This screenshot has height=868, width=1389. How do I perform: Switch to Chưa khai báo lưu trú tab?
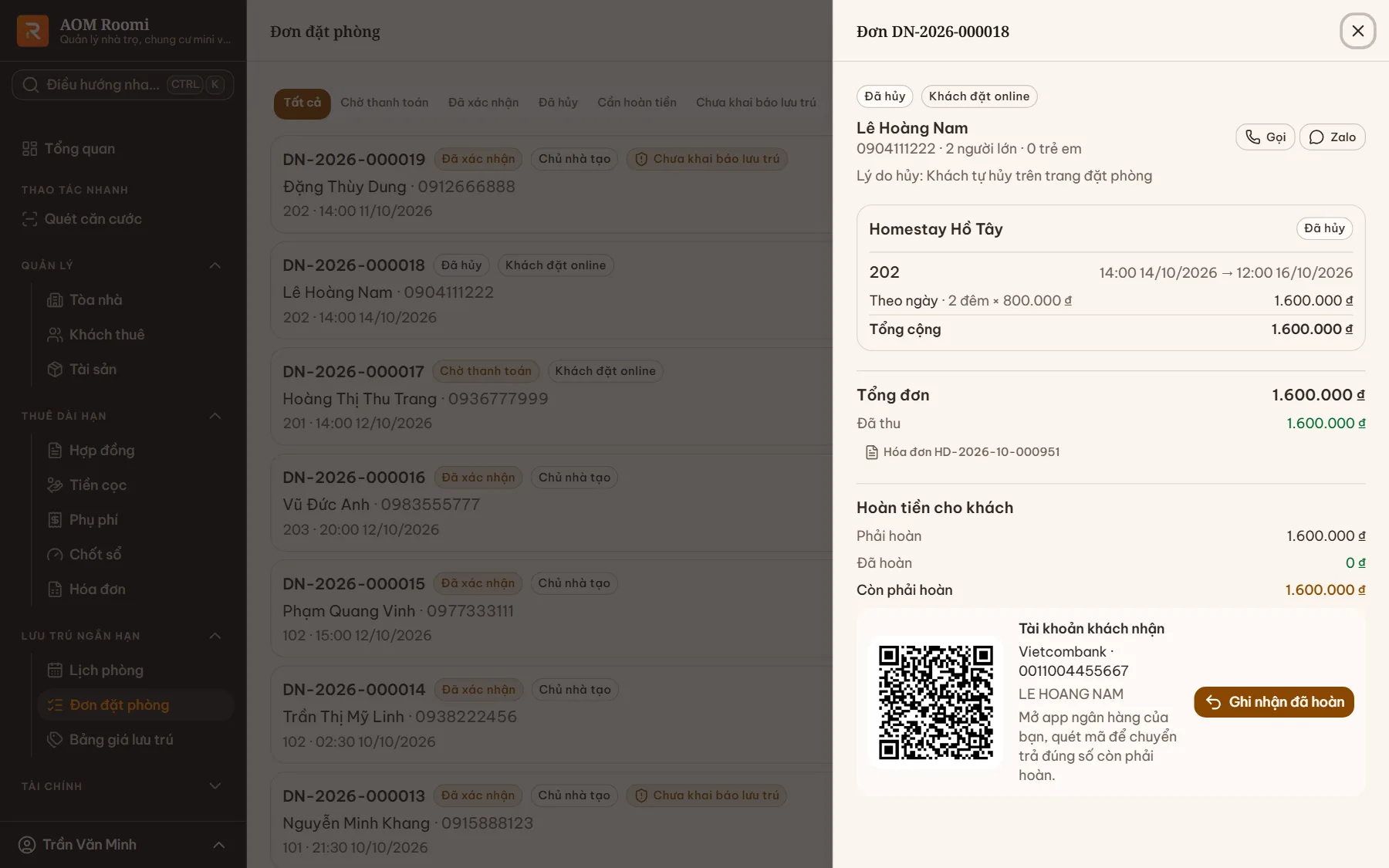[x=756, y=103]
